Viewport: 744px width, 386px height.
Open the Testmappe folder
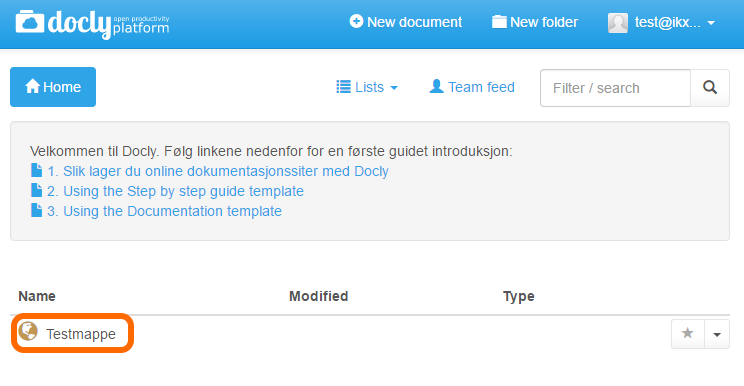coord(81,334)
